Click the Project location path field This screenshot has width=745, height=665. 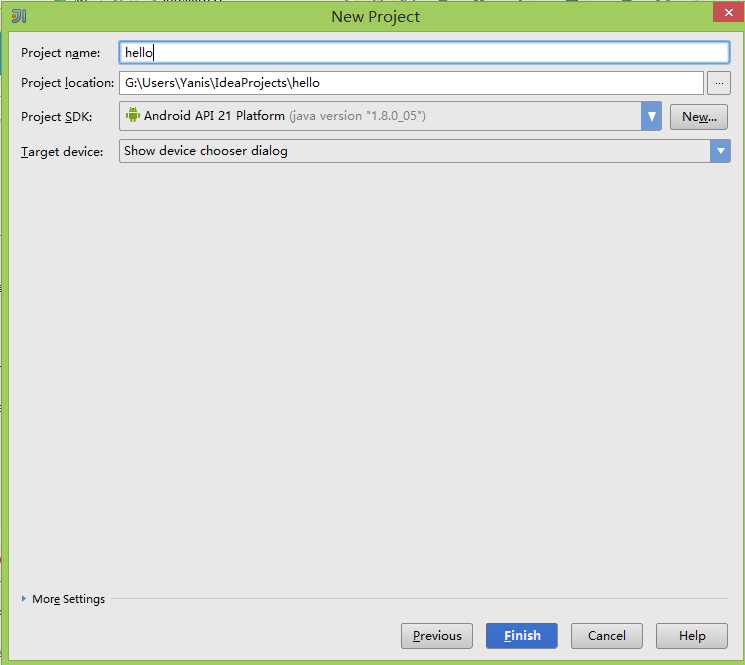(x=411, y=83)
